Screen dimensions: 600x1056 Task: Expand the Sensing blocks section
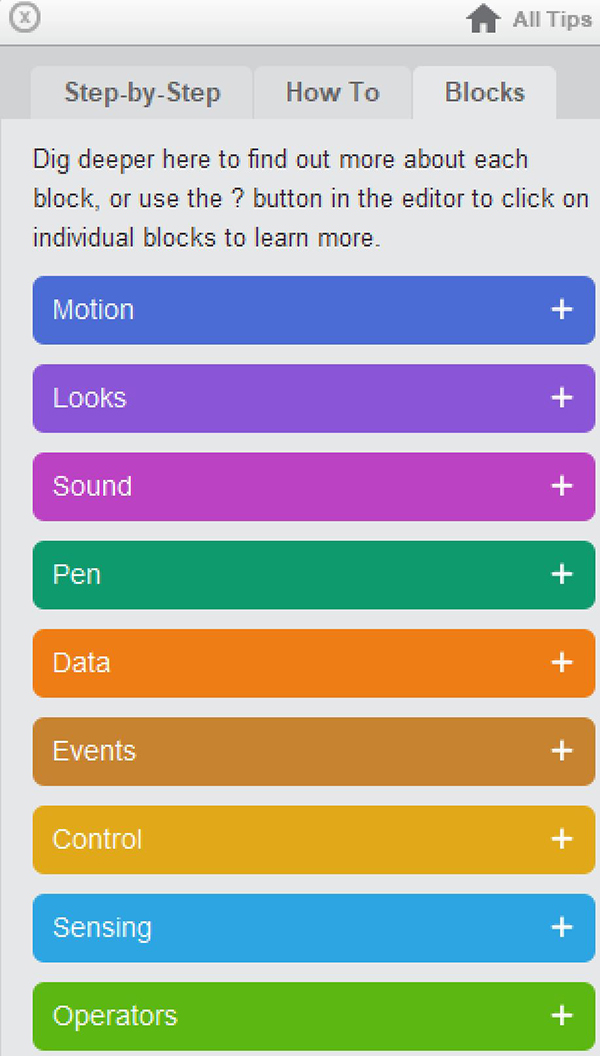coord(314,928)
